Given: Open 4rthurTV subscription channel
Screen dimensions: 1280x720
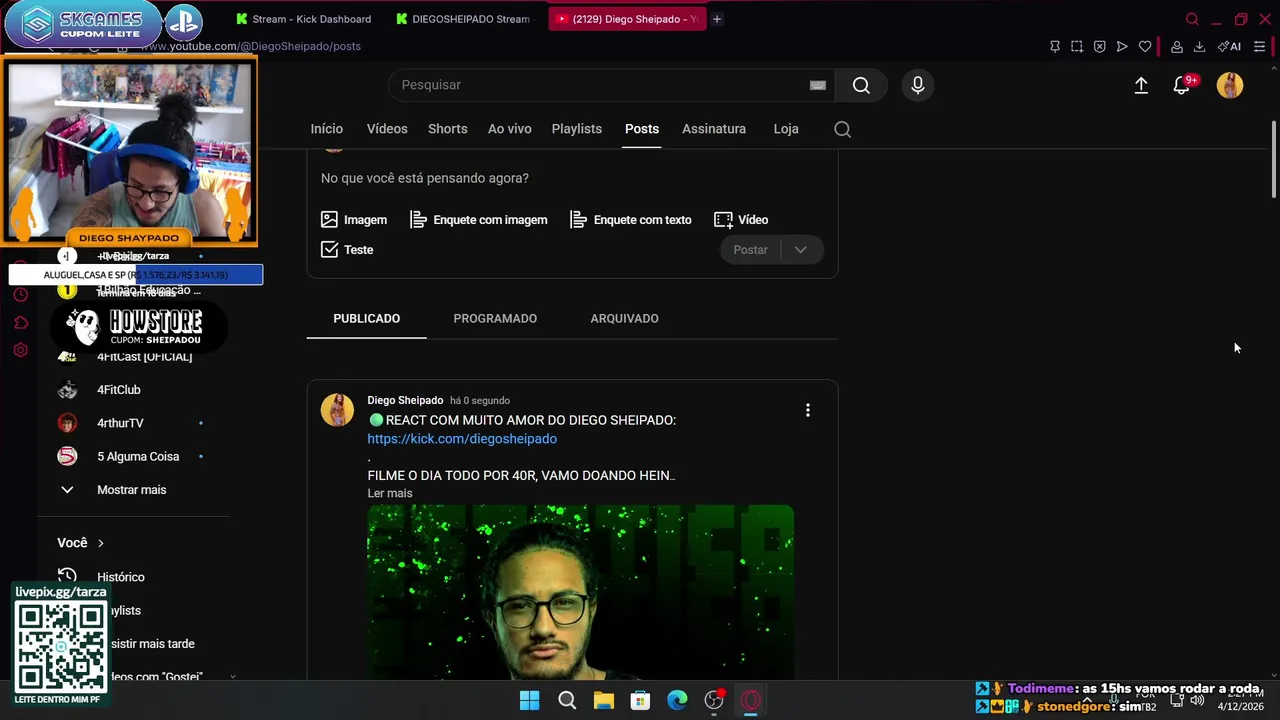Looking at the screenshot, I should (x=120, y=423).
